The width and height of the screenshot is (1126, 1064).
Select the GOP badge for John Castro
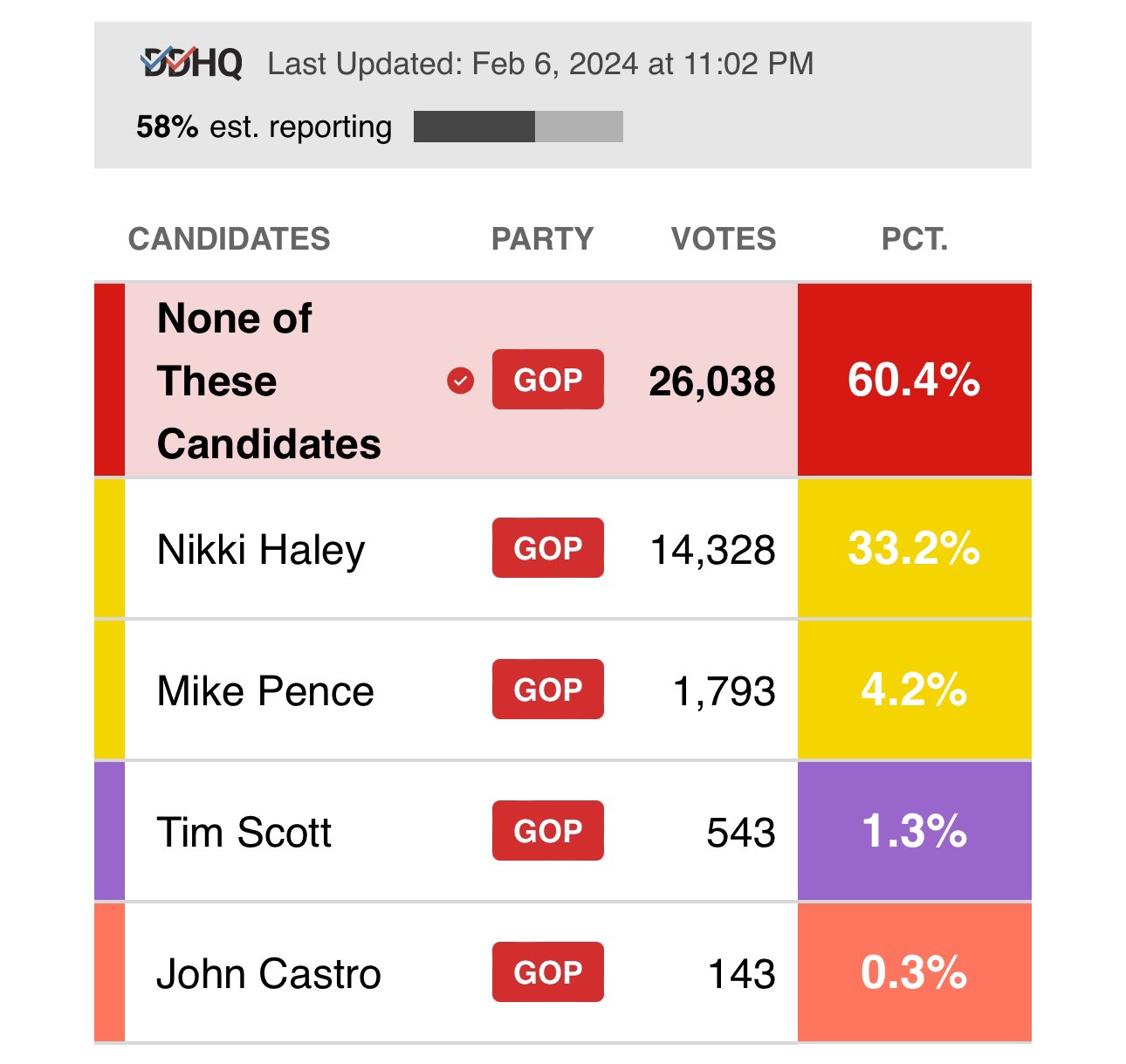point(547,972)
